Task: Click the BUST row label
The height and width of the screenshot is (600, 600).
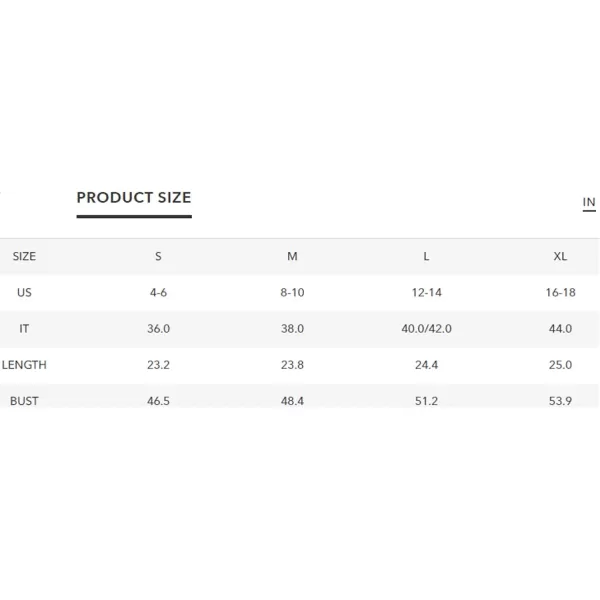Action: 24,401
